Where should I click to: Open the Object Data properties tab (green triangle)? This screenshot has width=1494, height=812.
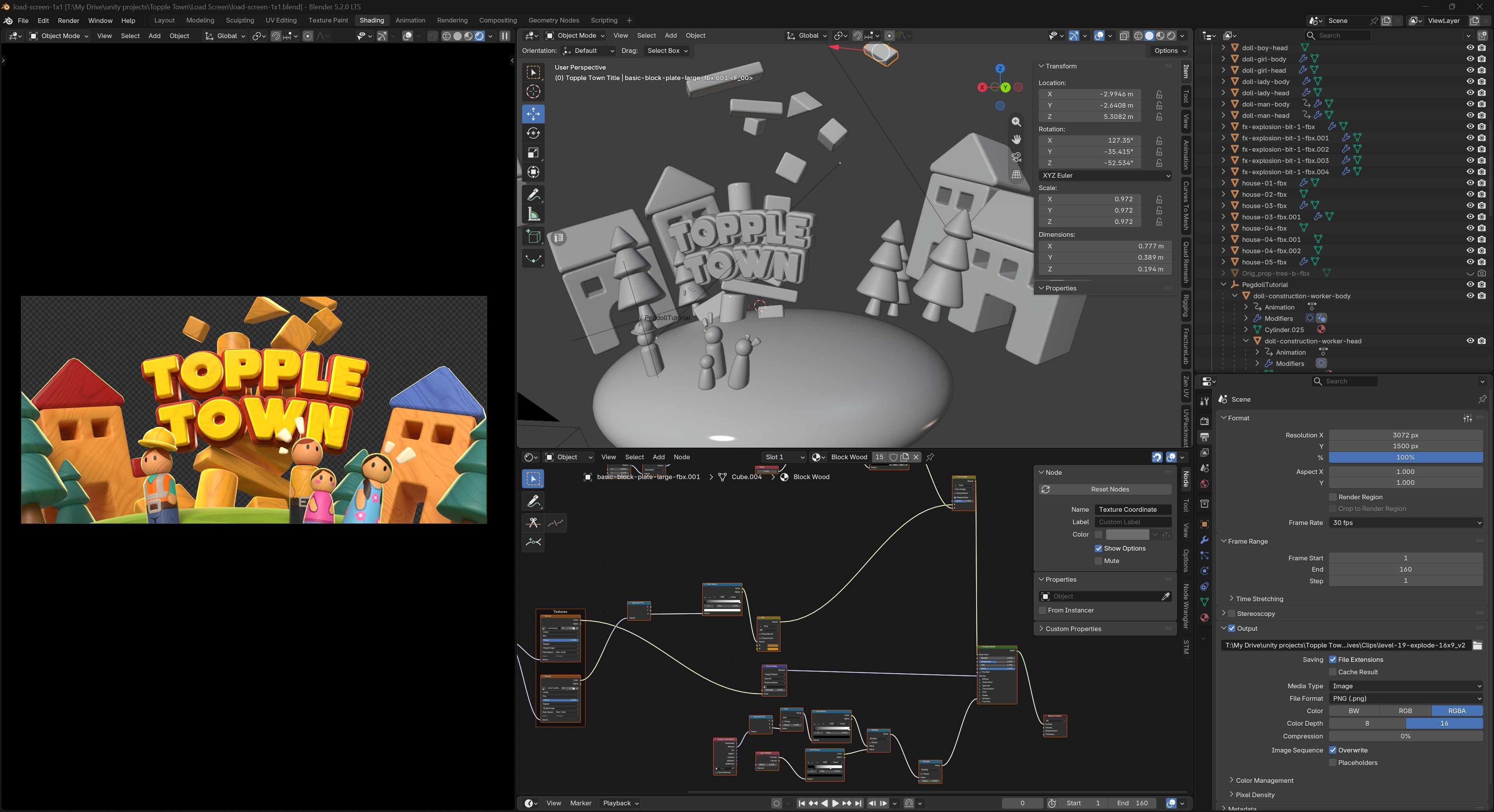point(1204,602)
